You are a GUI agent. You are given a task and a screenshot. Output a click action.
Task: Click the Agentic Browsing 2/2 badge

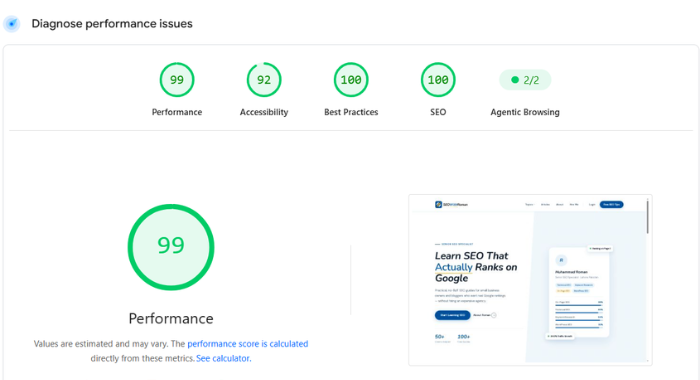[x=525, y=80]
